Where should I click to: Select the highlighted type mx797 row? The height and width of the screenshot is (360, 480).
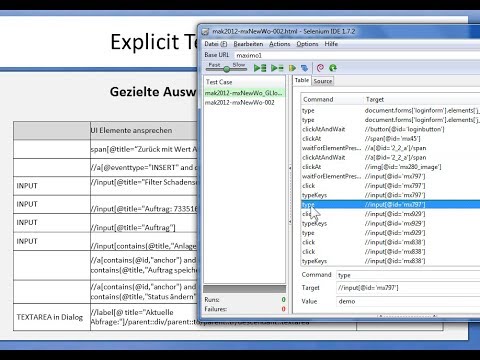point(390,204)
